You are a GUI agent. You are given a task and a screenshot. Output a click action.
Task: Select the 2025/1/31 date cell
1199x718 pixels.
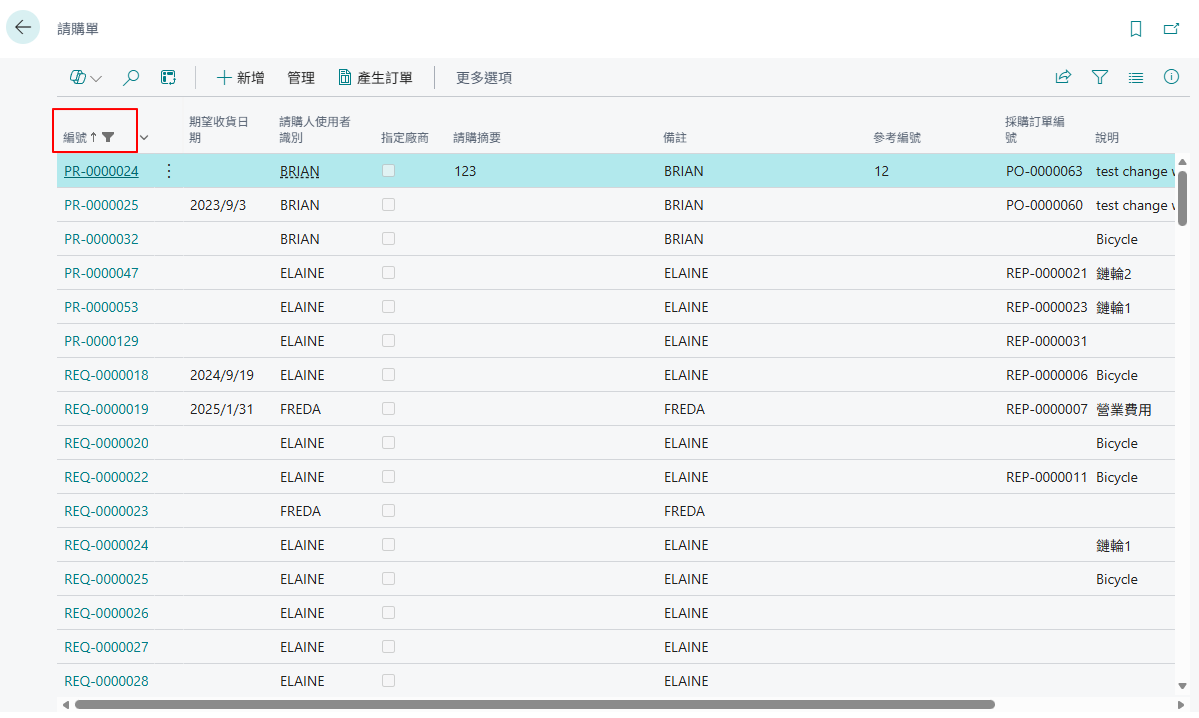click(222, 409)
